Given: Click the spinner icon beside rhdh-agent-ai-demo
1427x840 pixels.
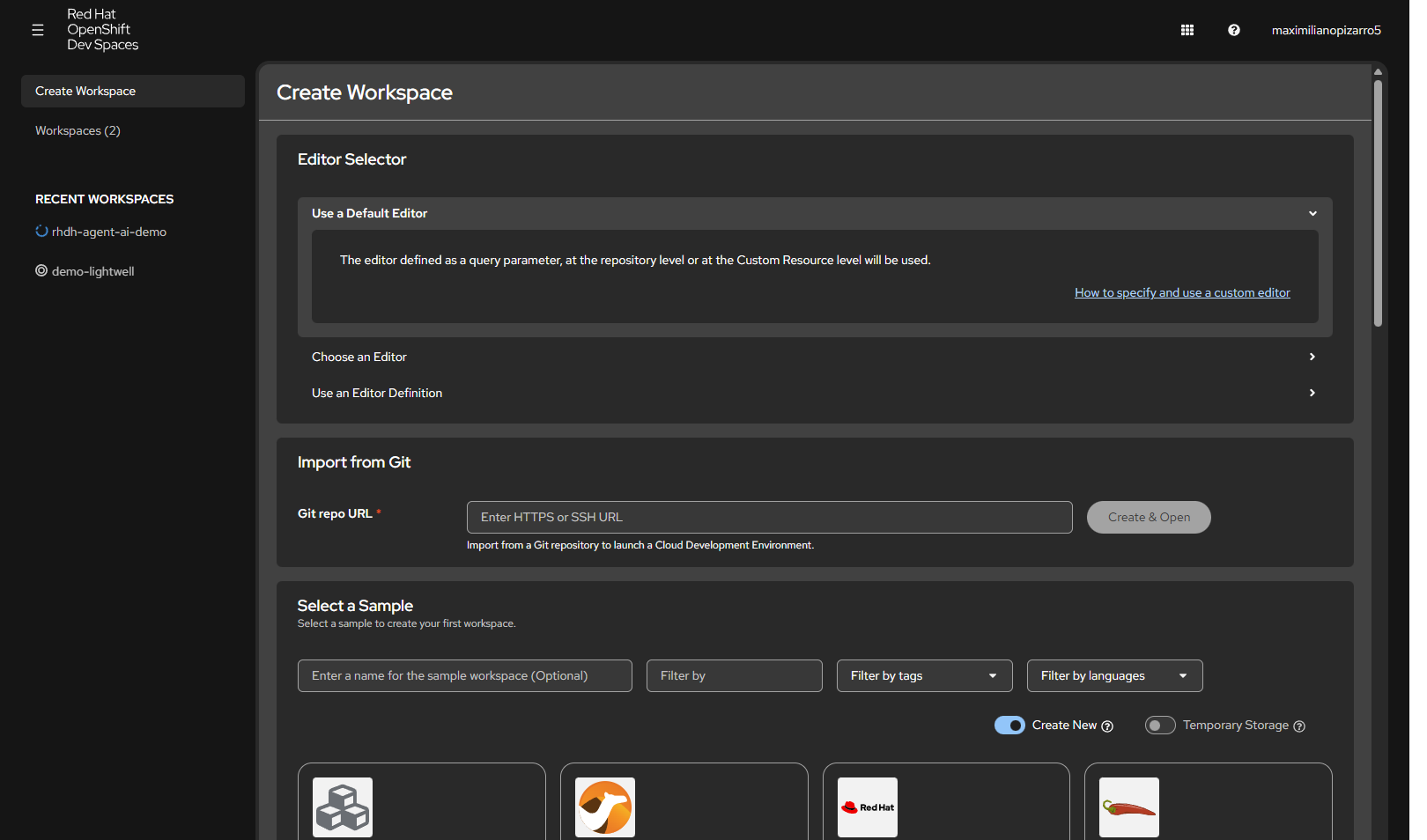Looking at the screenshot, I should (x=41, y=231).
